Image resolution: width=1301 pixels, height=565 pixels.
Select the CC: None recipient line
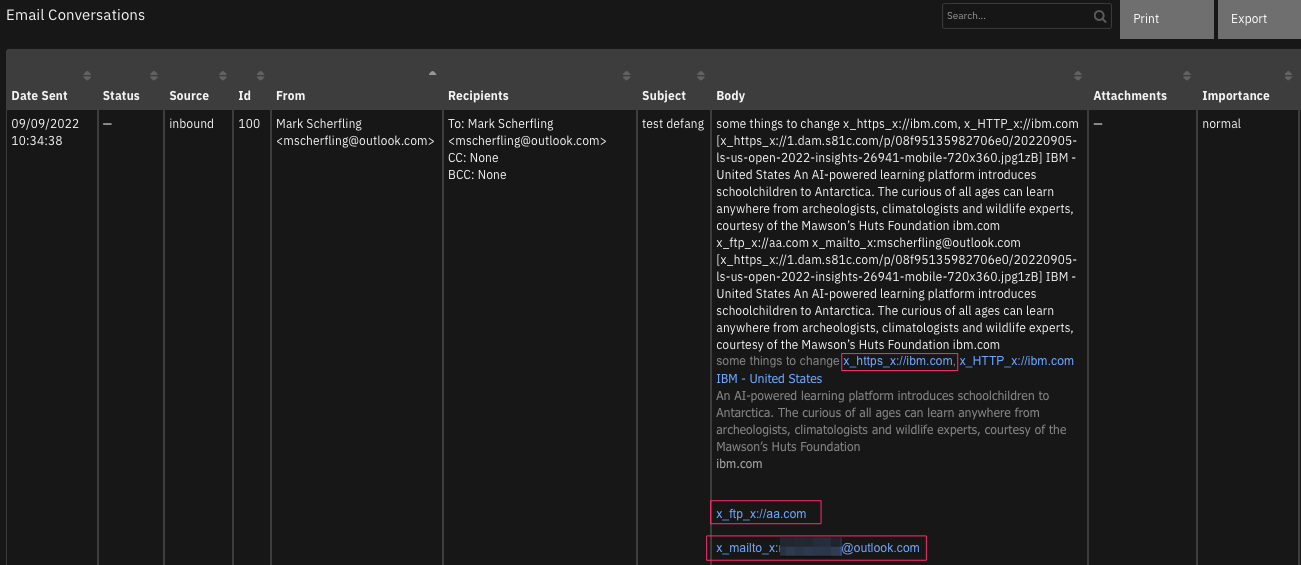(473, 158)
